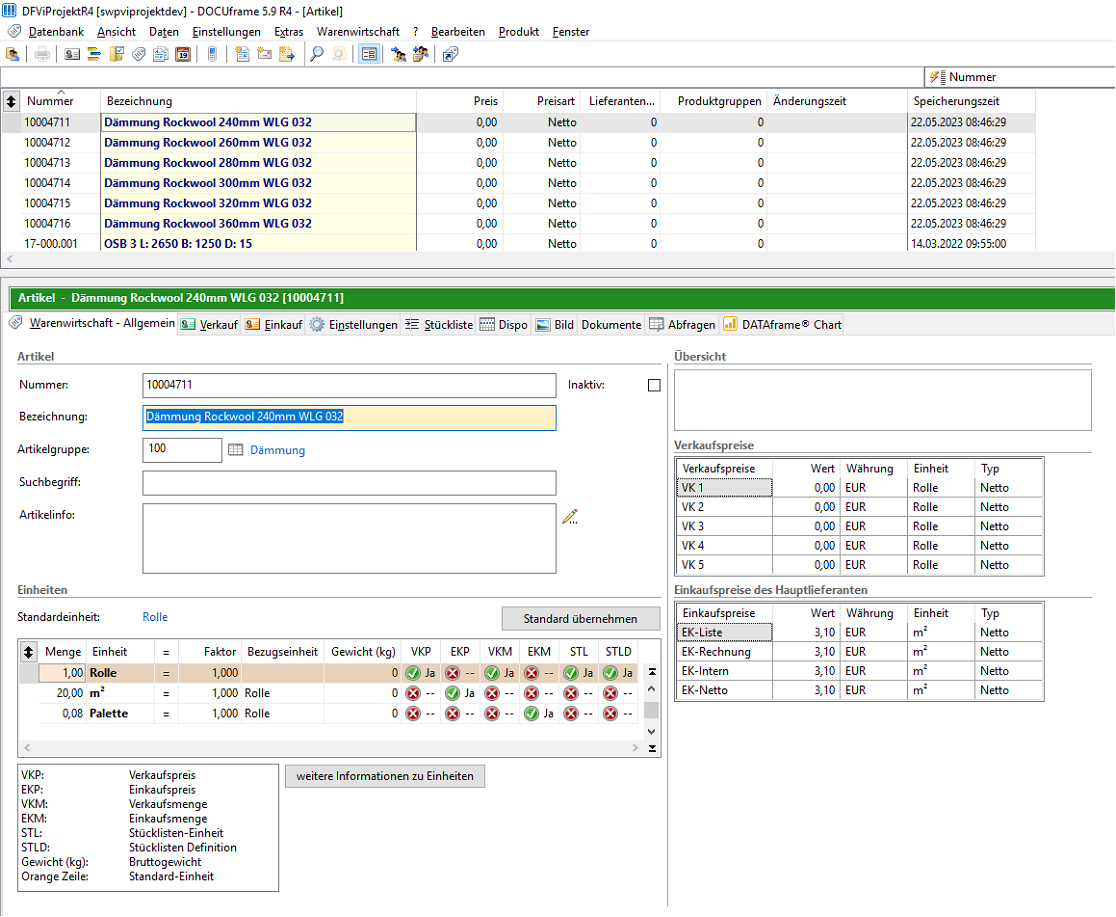This screenshot has height=917, width=1116.
Task: Open the Datenbank menu
Action: [56, 32]
